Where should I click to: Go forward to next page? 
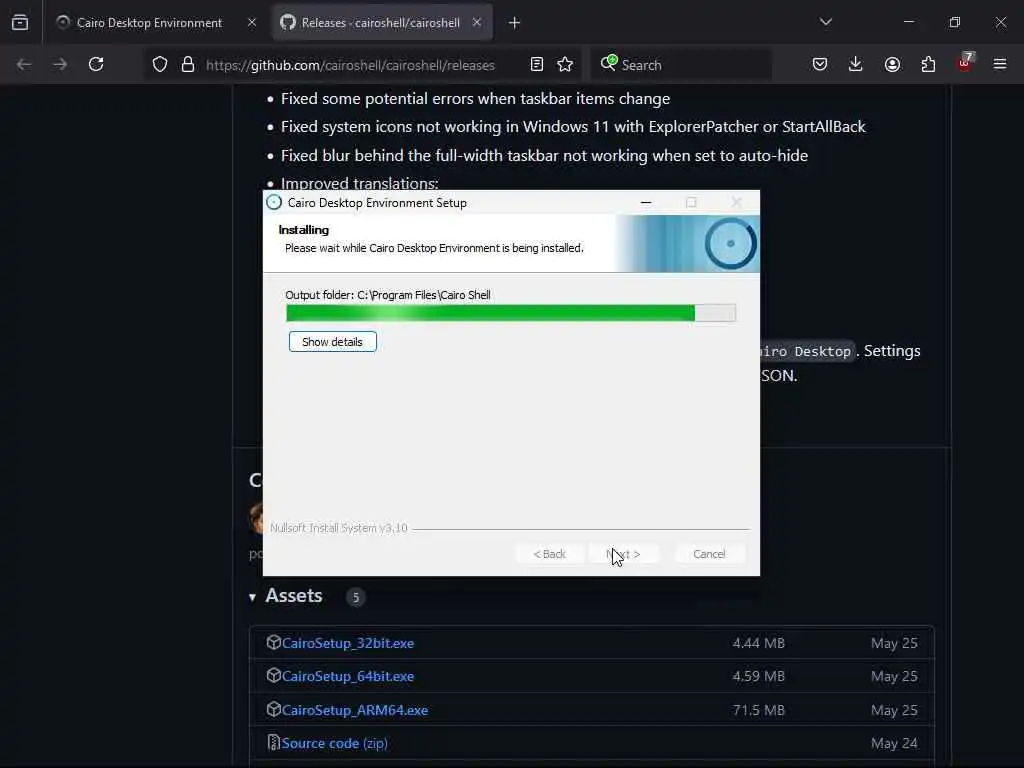coord(59,65)
